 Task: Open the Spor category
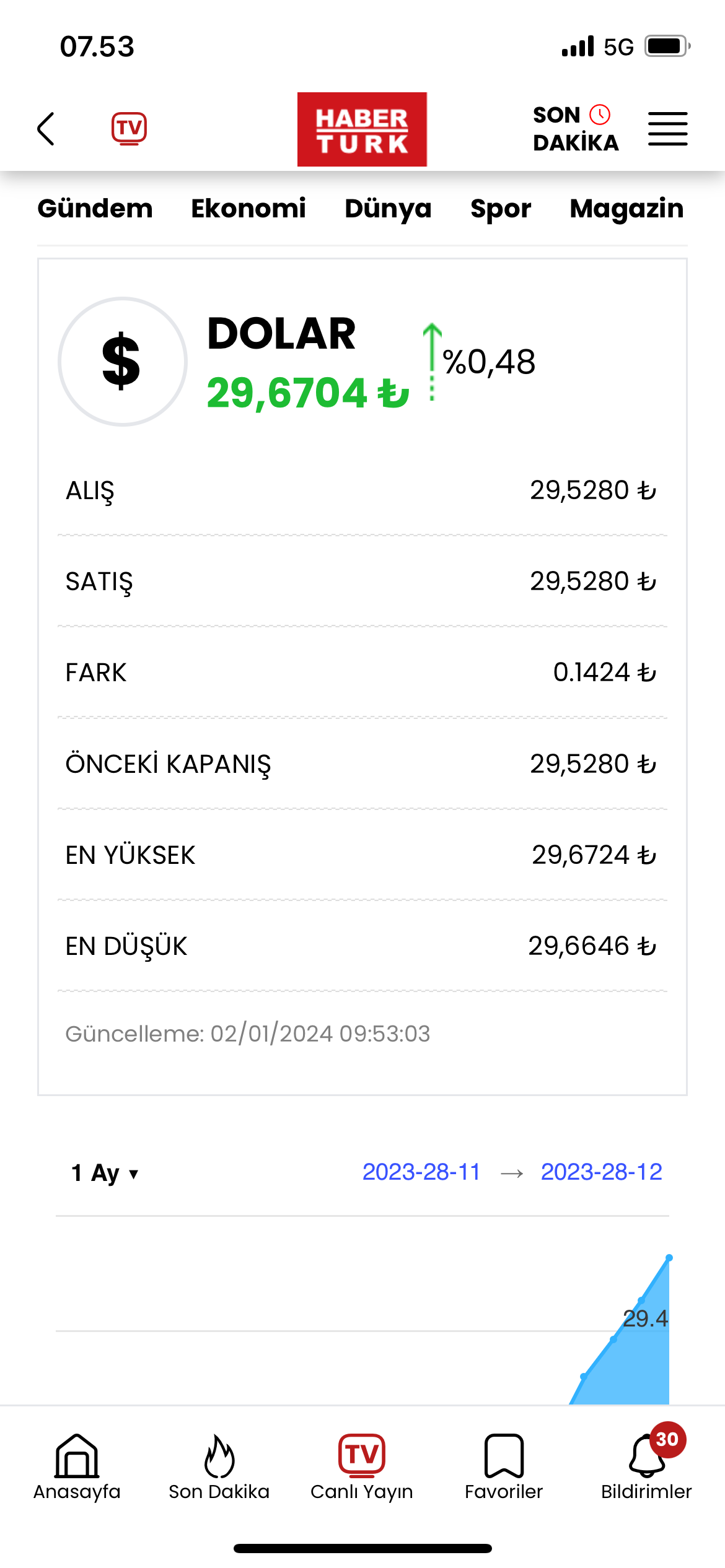[x=501, y=209]
